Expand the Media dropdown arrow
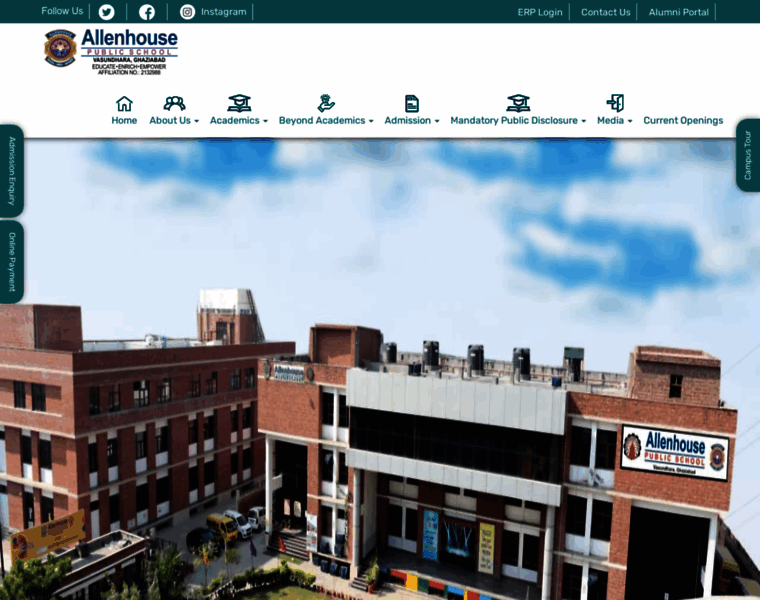 click(630, 121)
